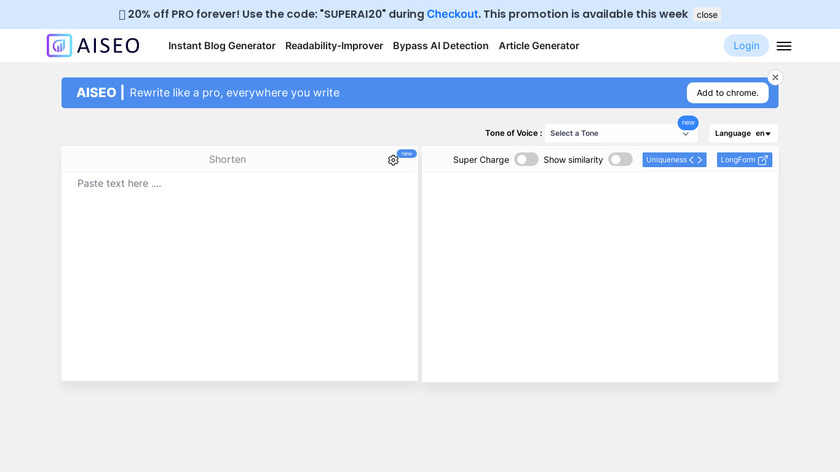Enable the Super Charge toggle
This screenshot has height=472, width=840.
(526, 160)
